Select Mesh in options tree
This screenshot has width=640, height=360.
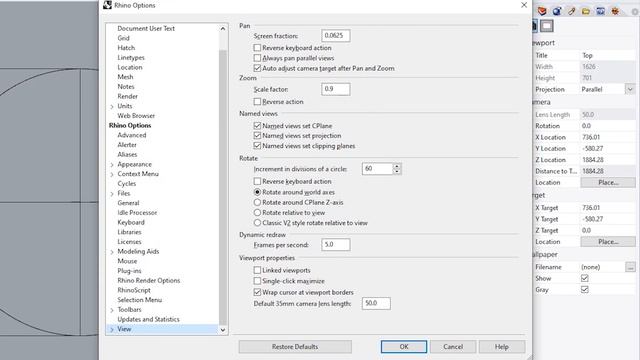(x=125, y=77)
